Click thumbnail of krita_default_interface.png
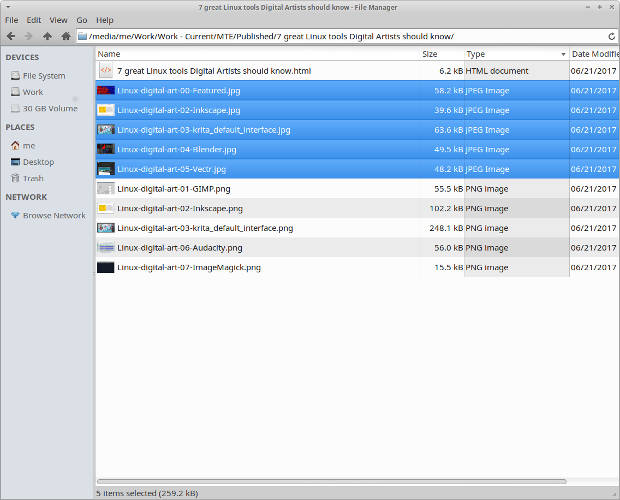620x500 pixels. [106, 228]
